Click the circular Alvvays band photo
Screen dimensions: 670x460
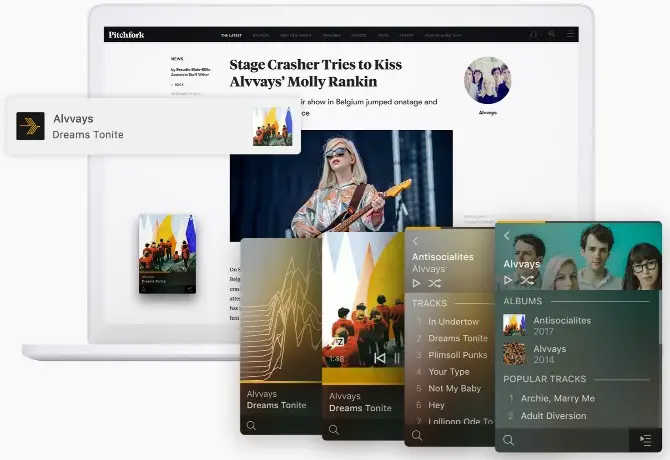click(488, 80)
